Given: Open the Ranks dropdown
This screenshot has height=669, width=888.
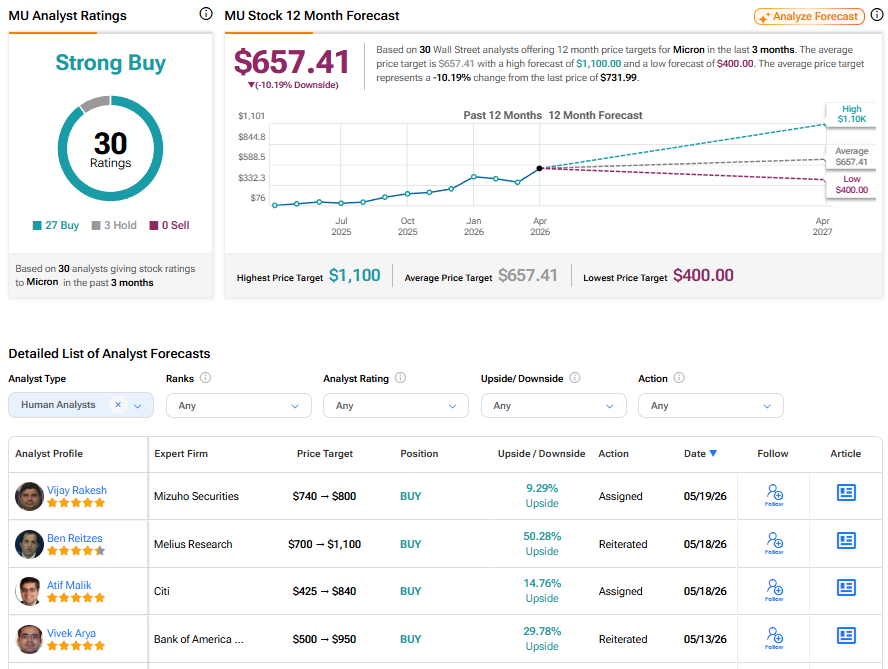Looking at the screenshot, I should click(238, 406).
